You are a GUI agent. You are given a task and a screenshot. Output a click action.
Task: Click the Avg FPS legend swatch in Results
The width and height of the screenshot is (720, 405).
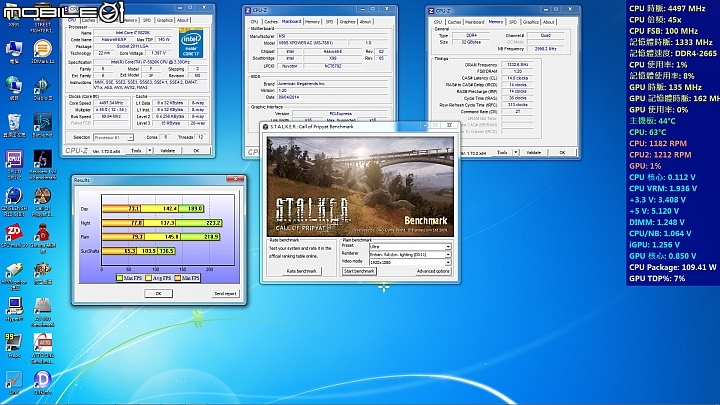(148, 278)
